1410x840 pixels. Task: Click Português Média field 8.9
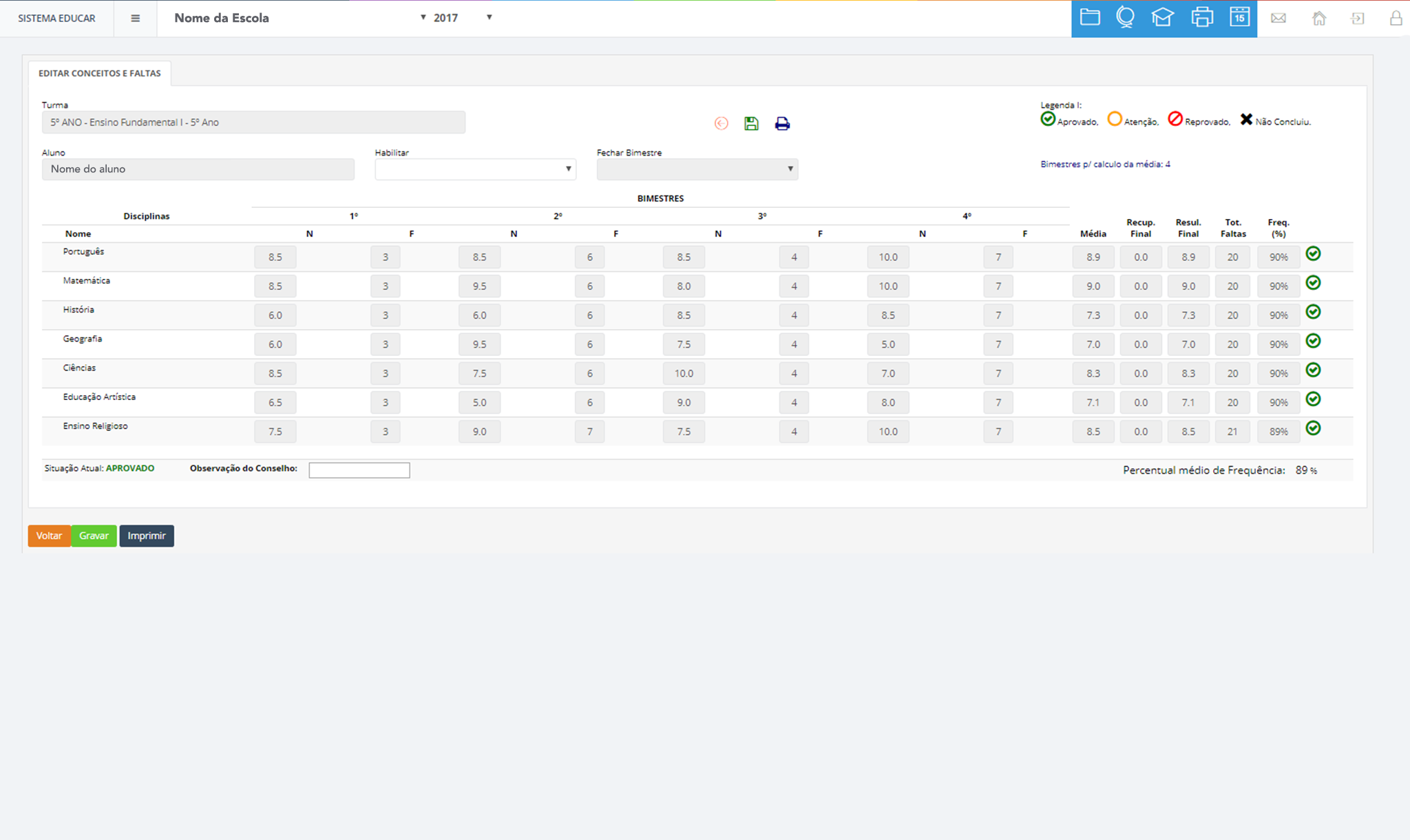1093,257
